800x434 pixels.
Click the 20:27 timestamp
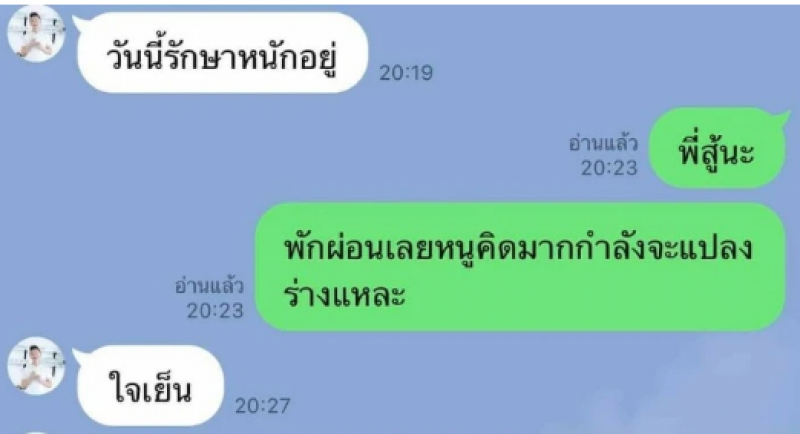[263, 406]
